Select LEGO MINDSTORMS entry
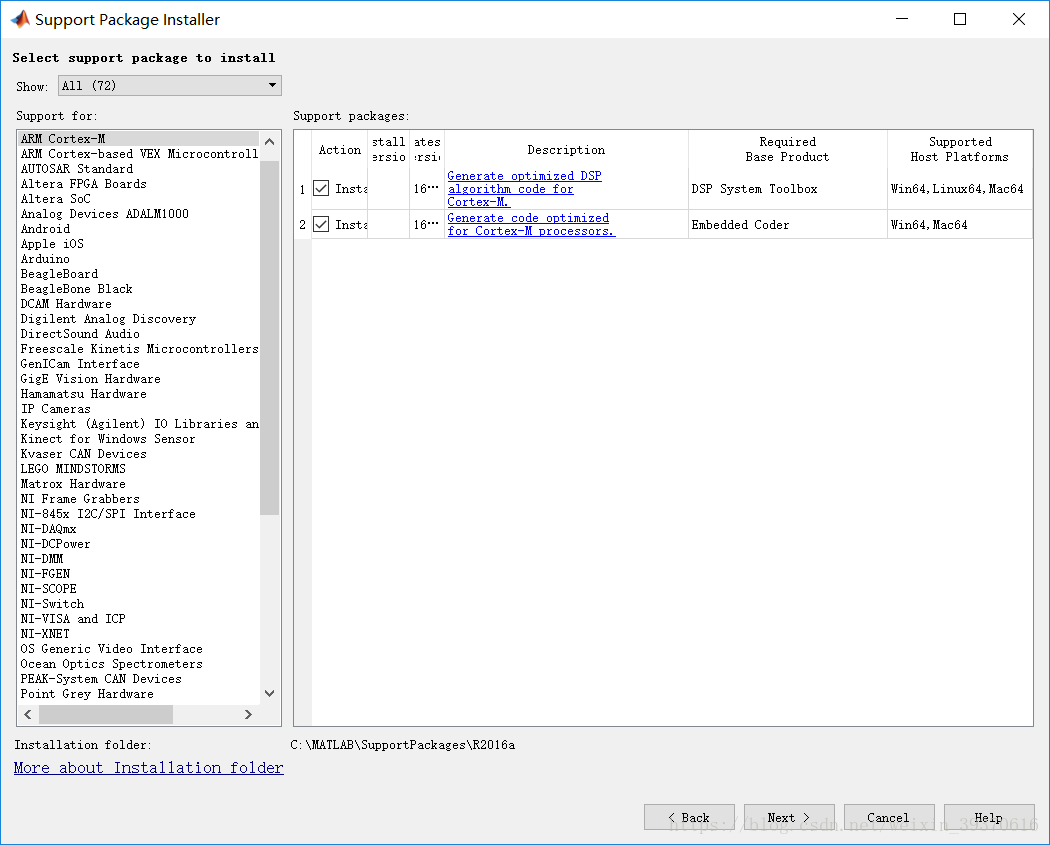Screen dimensions: 1050x845 click(x=139, y=469)
